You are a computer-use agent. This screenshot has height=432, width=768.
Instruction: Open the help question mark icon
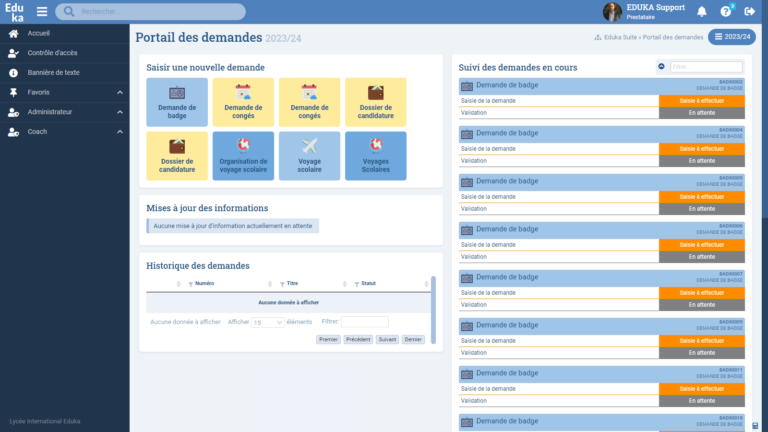(725, 11)
